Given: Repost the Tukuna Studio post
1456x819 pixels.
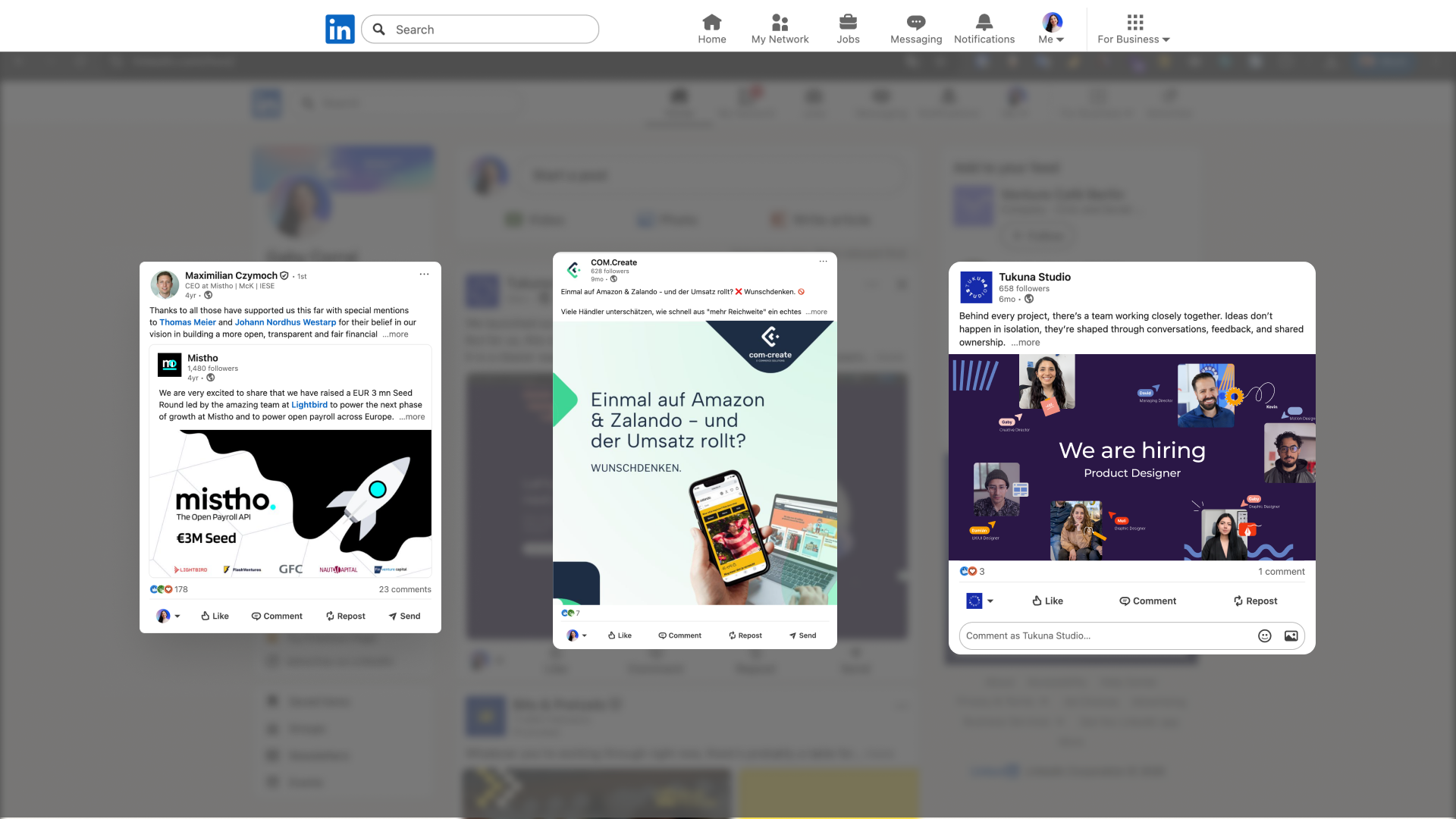Looking at the screenshot, I should [1255, 601].
